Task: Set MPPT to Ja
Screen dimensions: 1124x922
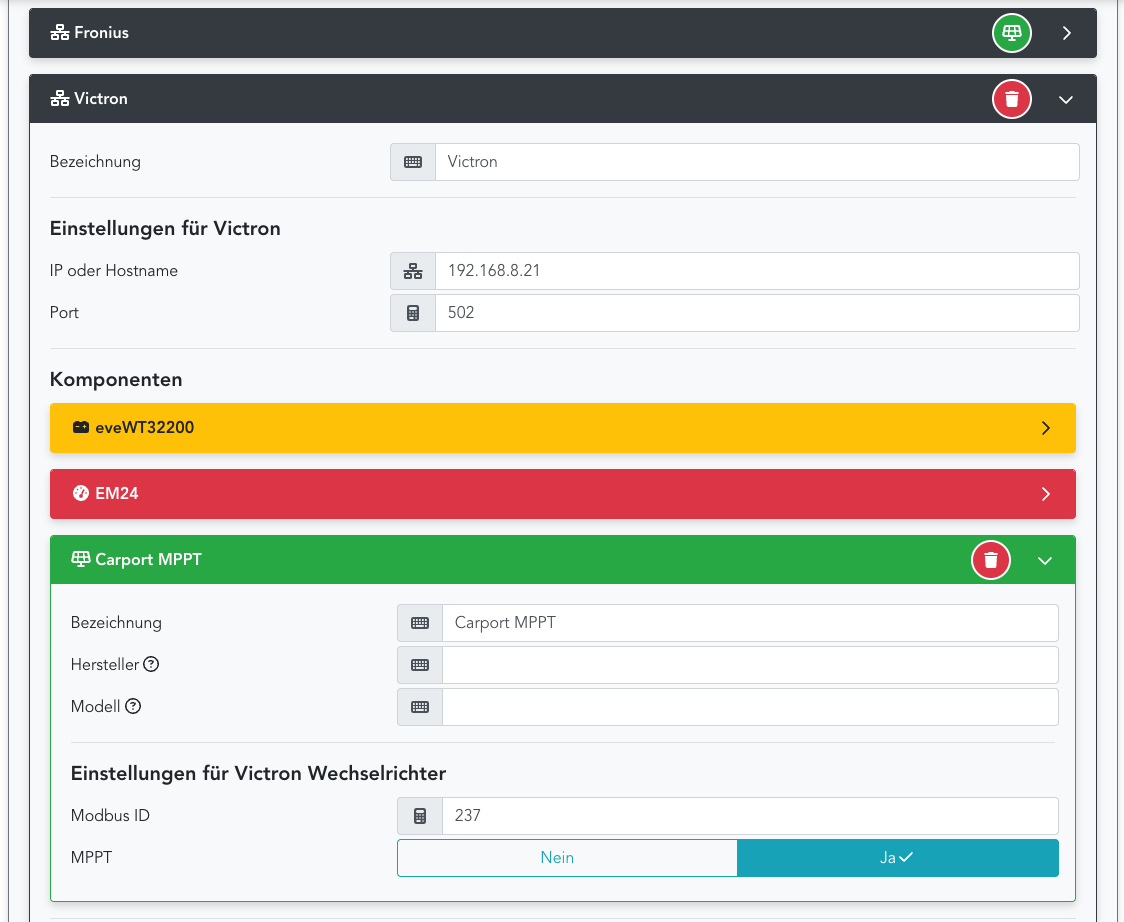Action: (897, 858)
